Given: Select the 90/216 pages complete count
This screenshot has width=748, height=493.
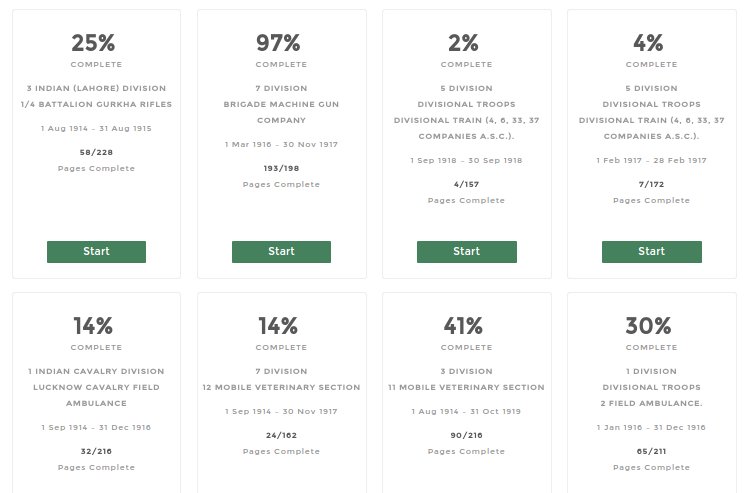Looking at the screenshot, I should (466, 435).
